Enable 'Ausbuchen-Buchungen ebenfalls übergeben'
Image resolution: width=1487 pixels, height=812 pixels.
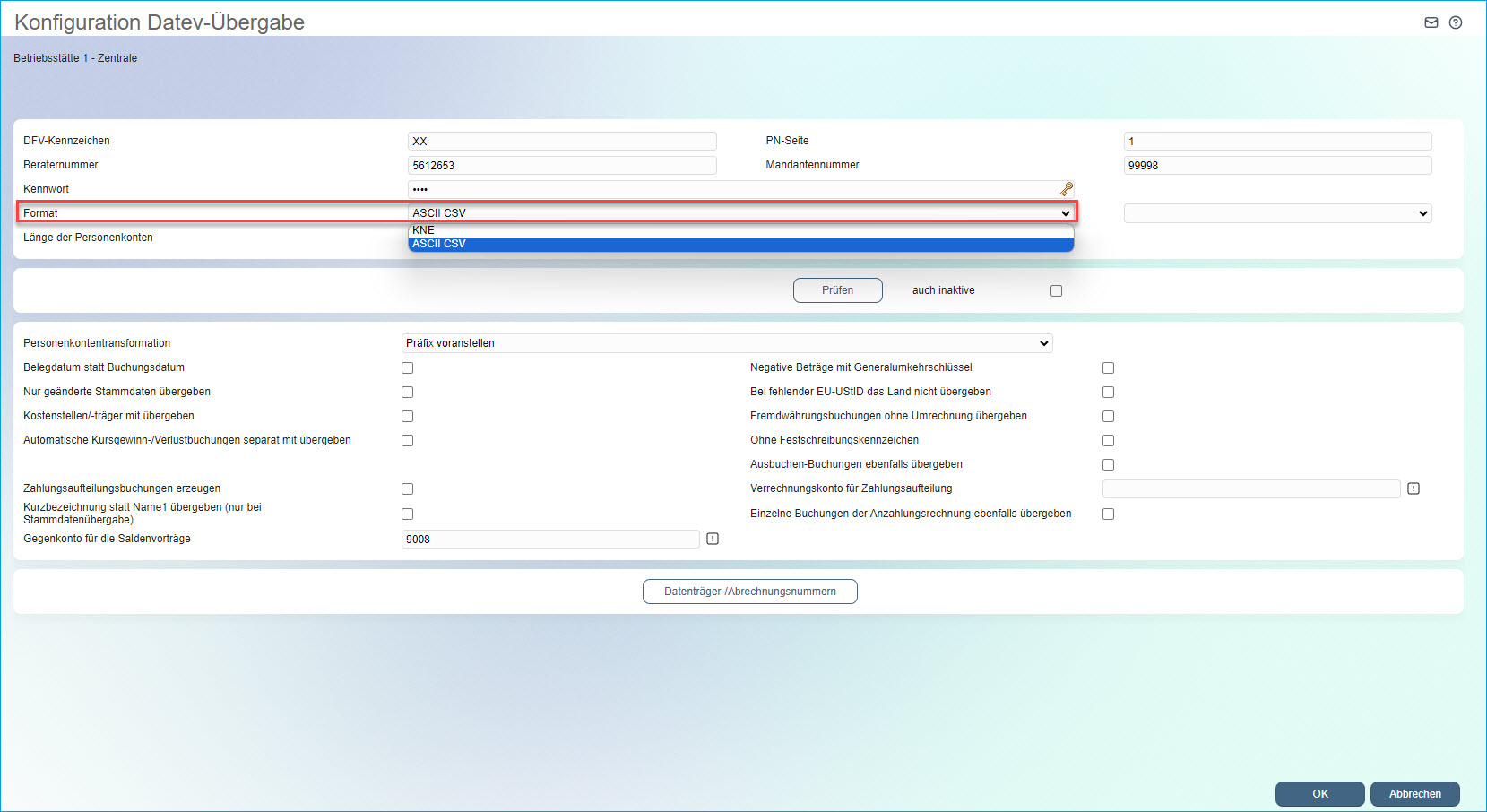coord(1108,464)
